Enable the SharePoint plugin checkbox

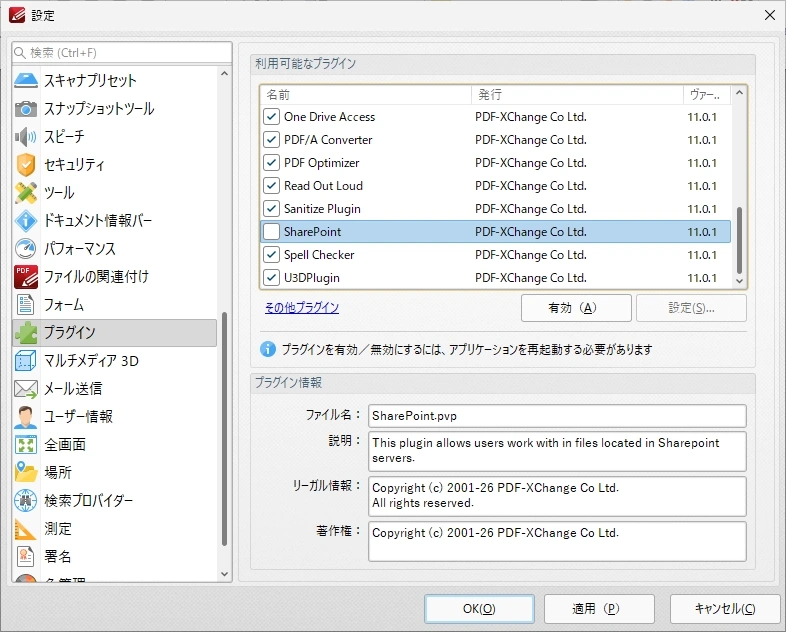tap(271, 232)
